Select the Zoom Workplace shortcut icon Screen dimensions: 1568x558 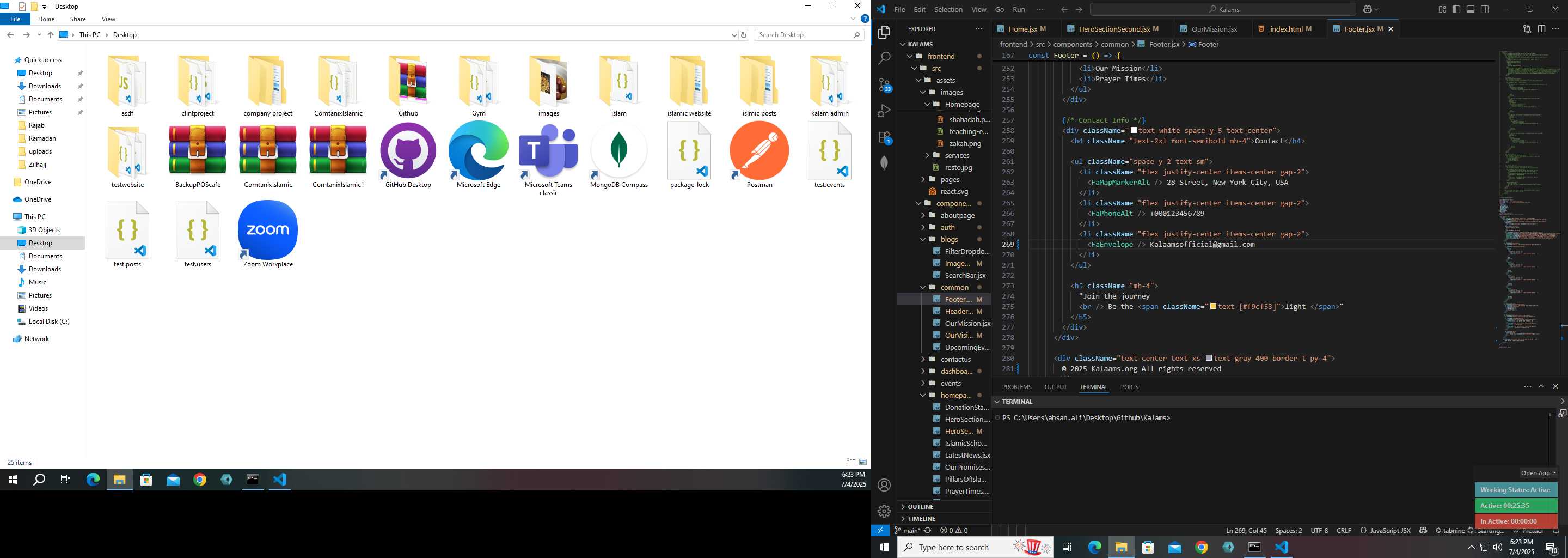(x=268, y=234)
